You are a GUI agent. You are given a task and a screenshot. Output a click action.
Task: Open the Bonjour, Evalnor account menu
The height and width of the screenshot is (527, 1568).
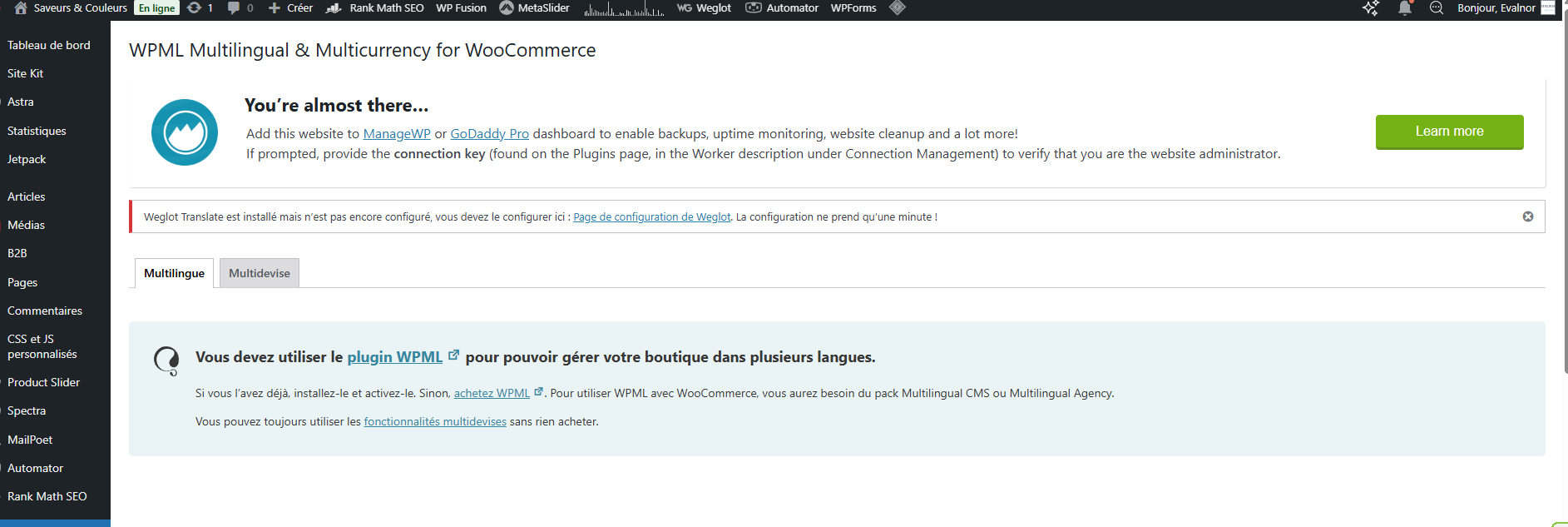point(1506,7)
